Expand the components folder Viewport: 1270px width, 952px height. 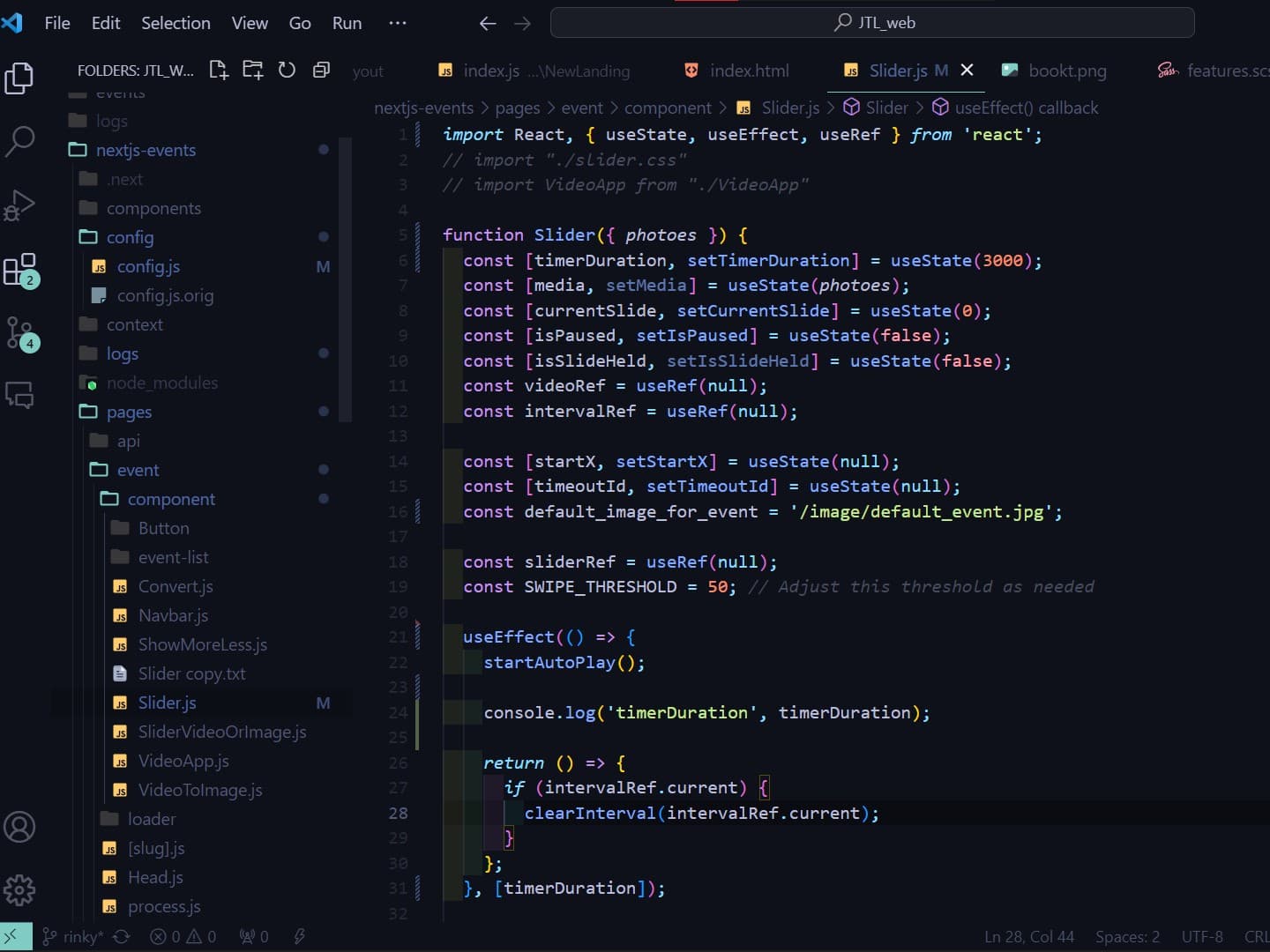153,208
